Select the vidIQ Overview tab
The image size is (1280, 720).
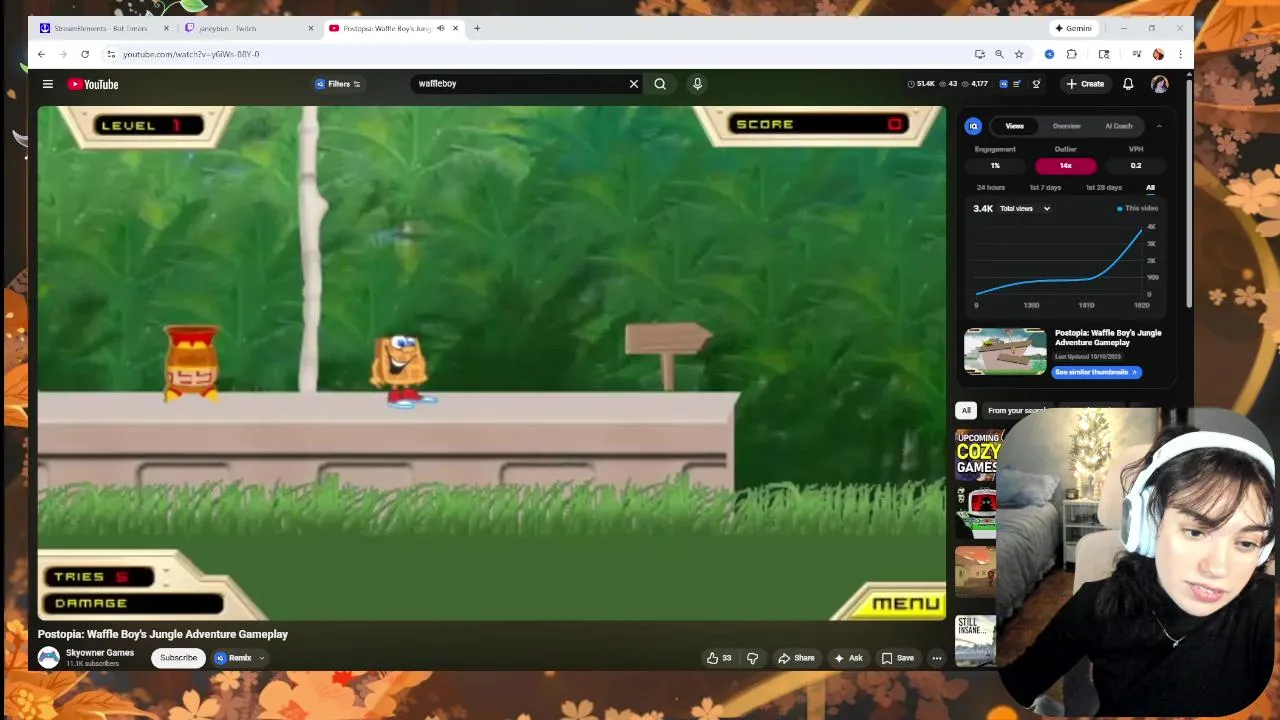tap(1066, 126)
